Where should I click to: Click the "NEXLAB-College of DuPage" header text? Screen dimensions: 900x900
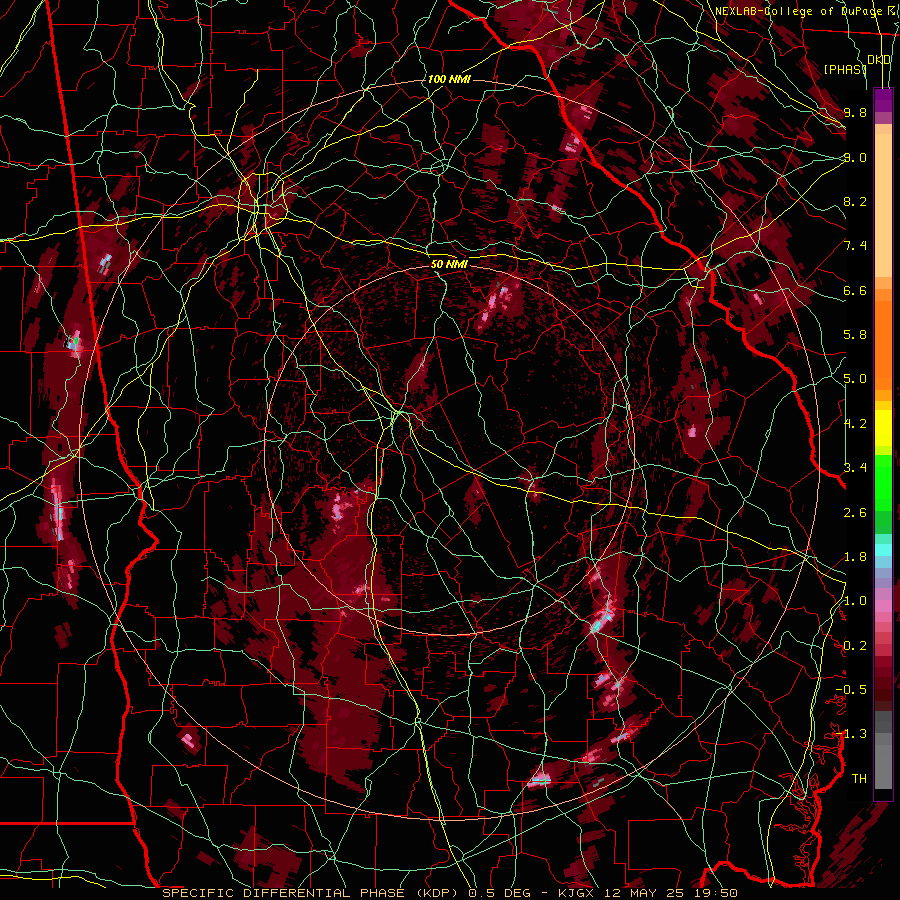pyautogui.click(x=798, y=11)
